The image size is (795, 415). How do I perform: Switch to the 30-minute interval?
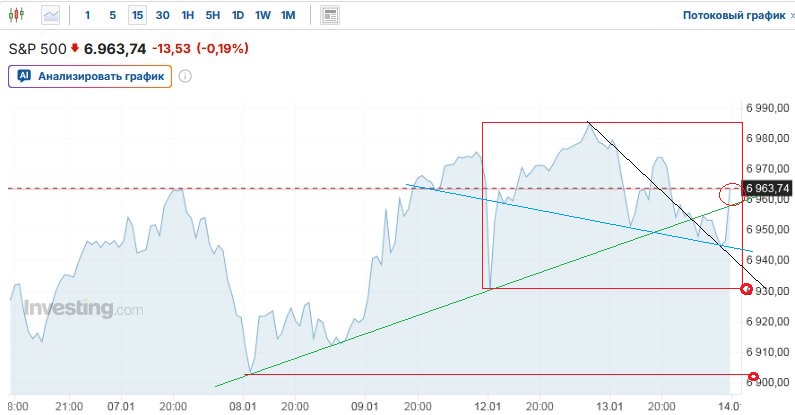(162, 16)
